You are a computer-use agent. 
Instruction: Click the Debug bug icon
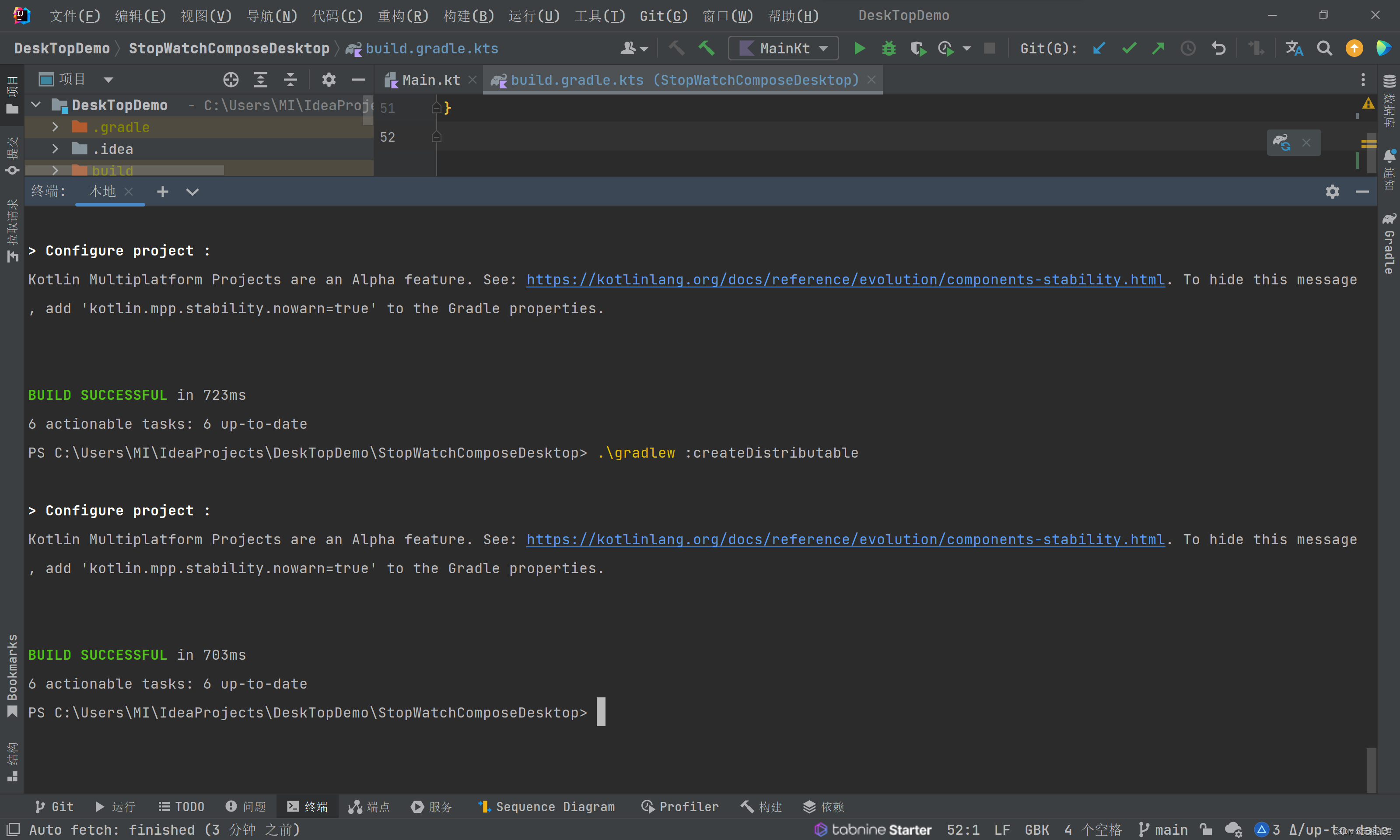click(889, 48)
